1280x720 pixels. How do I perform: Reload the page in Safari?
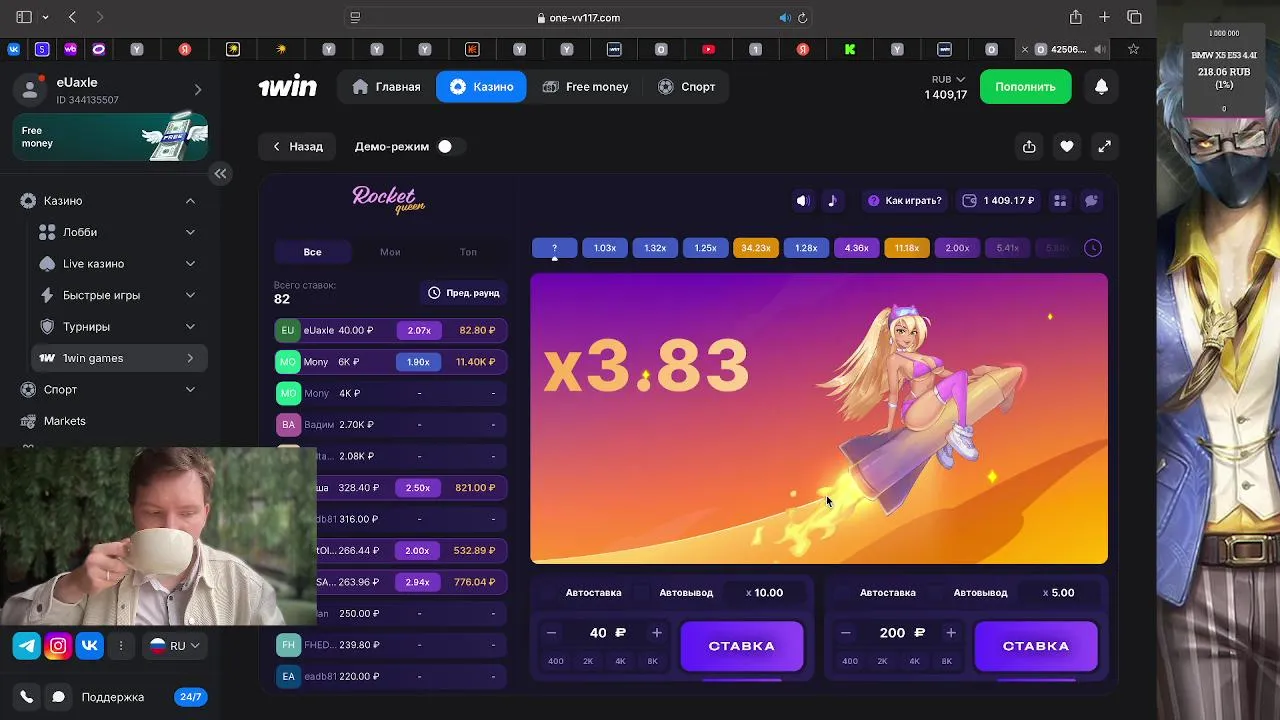click(802, 18)
